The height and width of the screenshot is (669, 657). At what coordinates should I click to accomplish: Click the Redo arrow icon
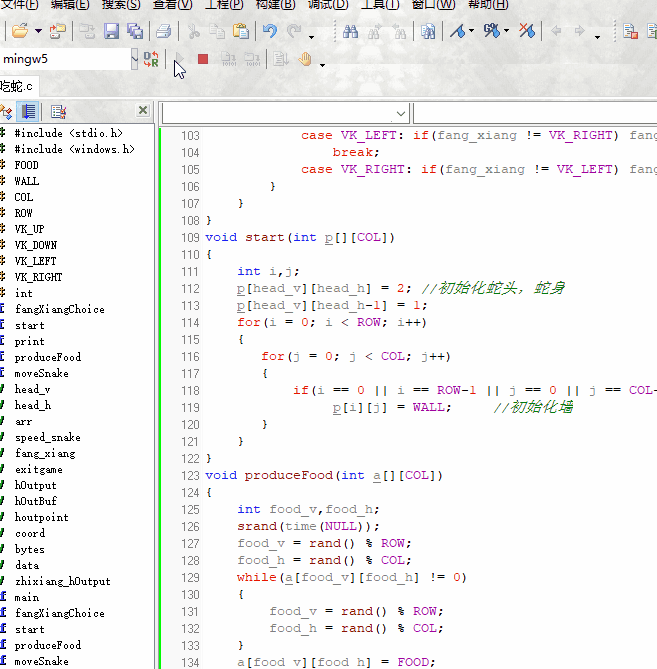[x=294, y=31]
